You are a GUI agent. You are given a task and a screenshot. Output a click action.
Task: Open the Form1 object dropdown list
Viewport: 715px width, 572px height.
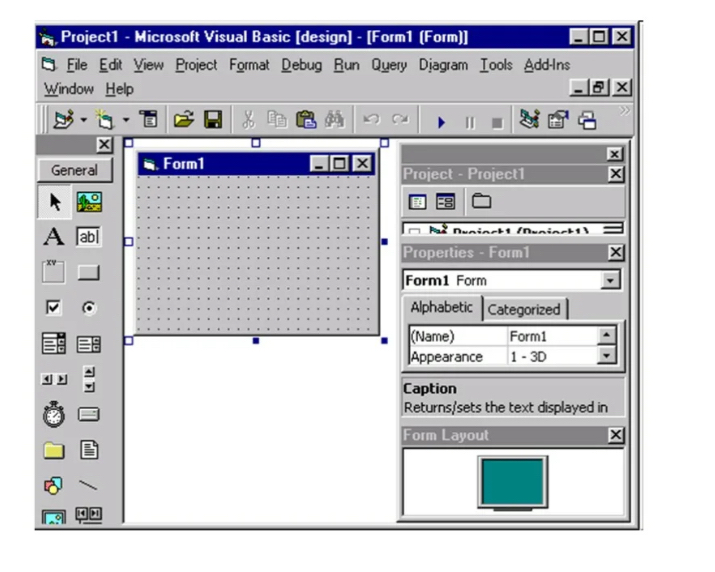(610, 281)
